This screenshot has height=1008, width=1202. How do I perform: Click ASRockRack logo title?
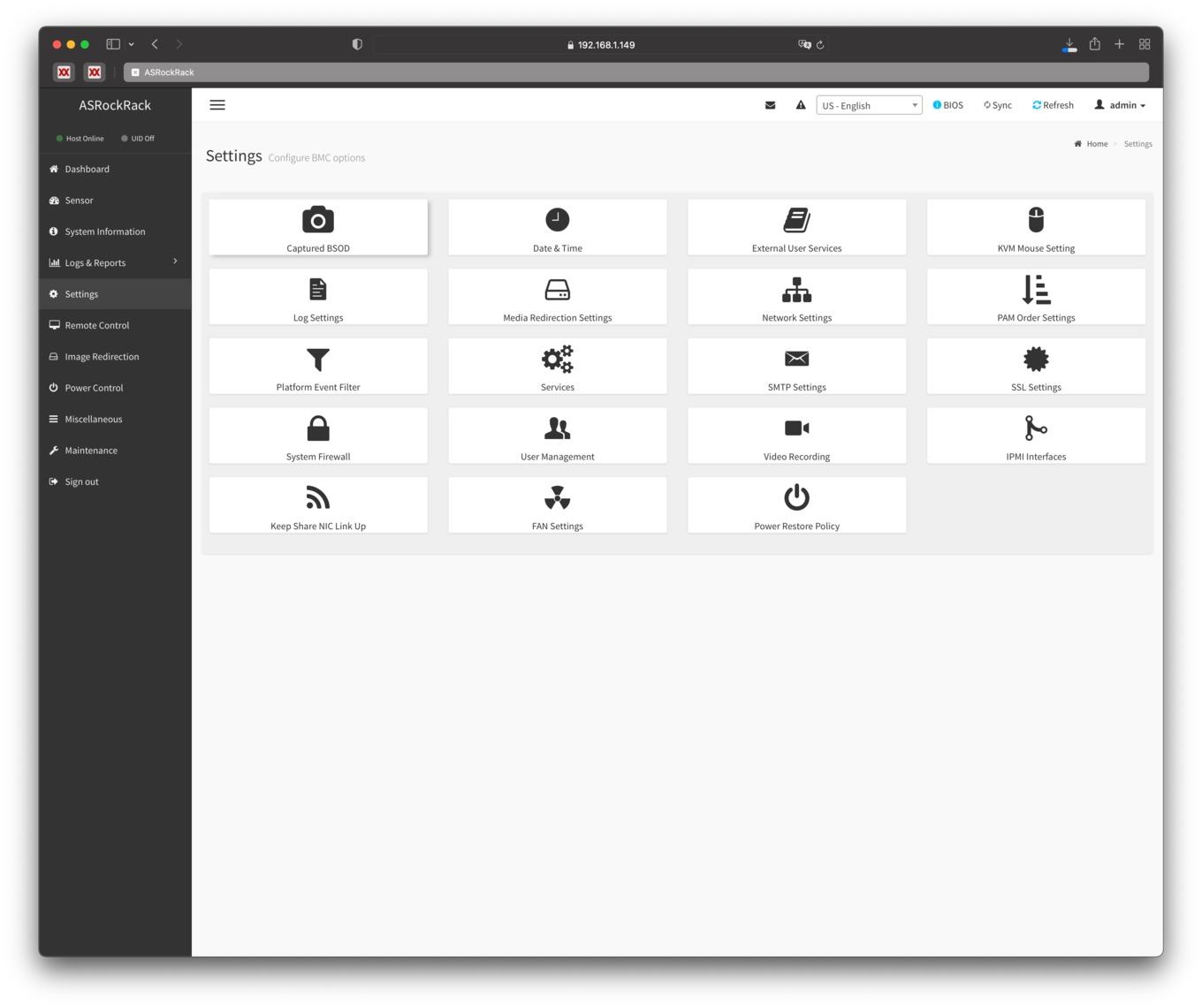click(115, 105)
